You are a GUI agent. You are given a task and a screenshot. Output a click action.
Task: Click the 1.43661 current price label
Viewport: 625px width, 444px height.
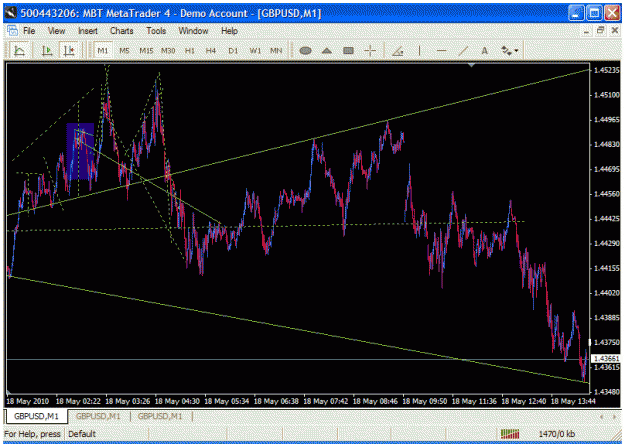pyautogui.click(x=606, y=359)
